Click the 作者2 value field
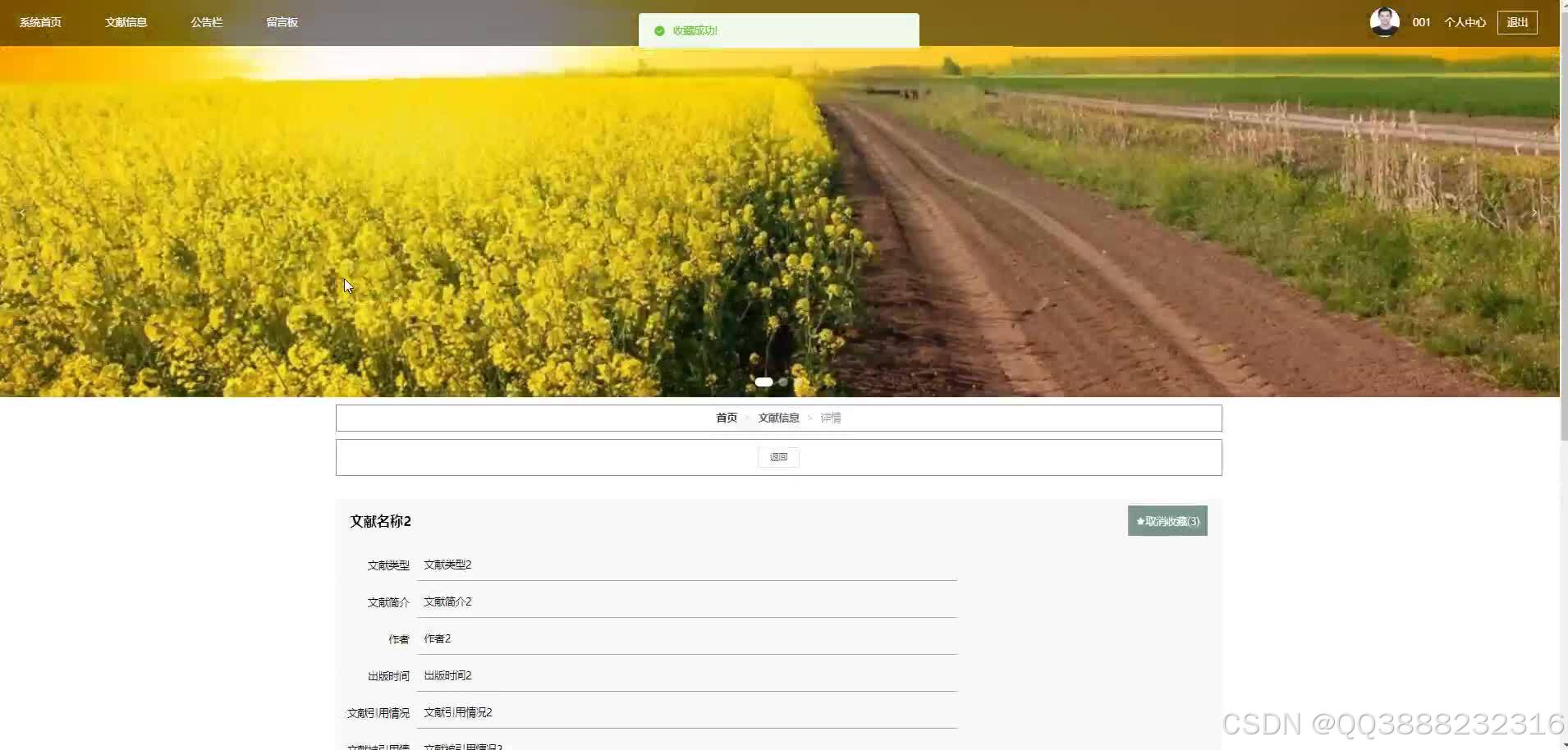Image resolution: width=1568 pixels, height=750 pixels. point(687,638)
